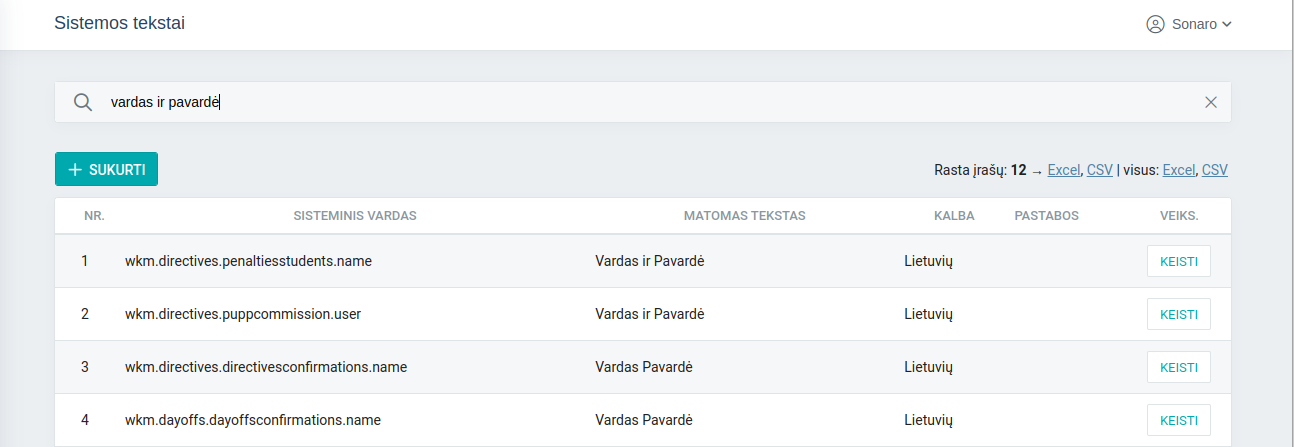
Task: Click the Sisteminis vardas column header
Action: click(354, 216)
